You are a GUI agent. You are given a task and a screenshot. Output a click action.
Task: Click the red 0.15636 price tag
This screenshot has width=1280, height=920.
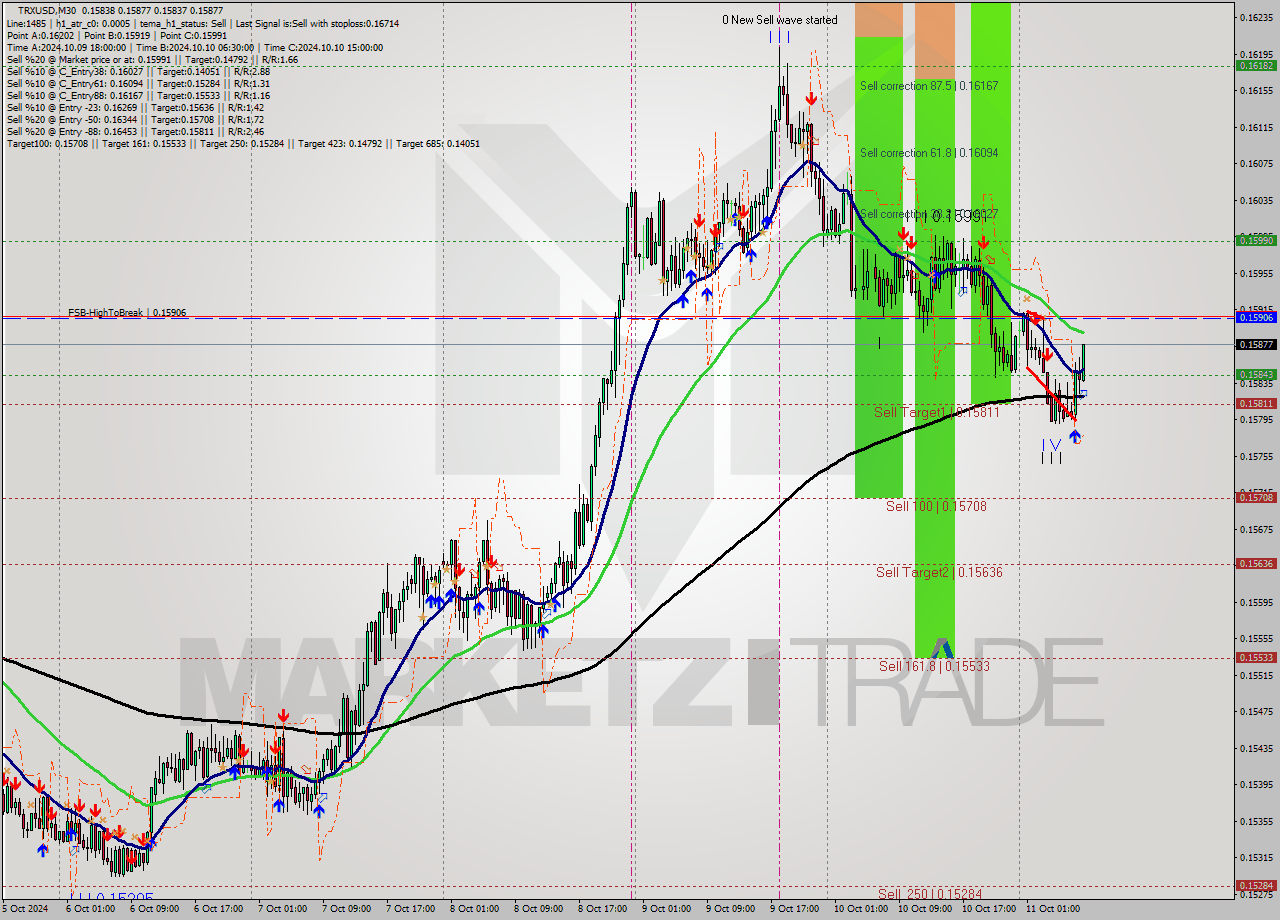[x=1256, y=563]
